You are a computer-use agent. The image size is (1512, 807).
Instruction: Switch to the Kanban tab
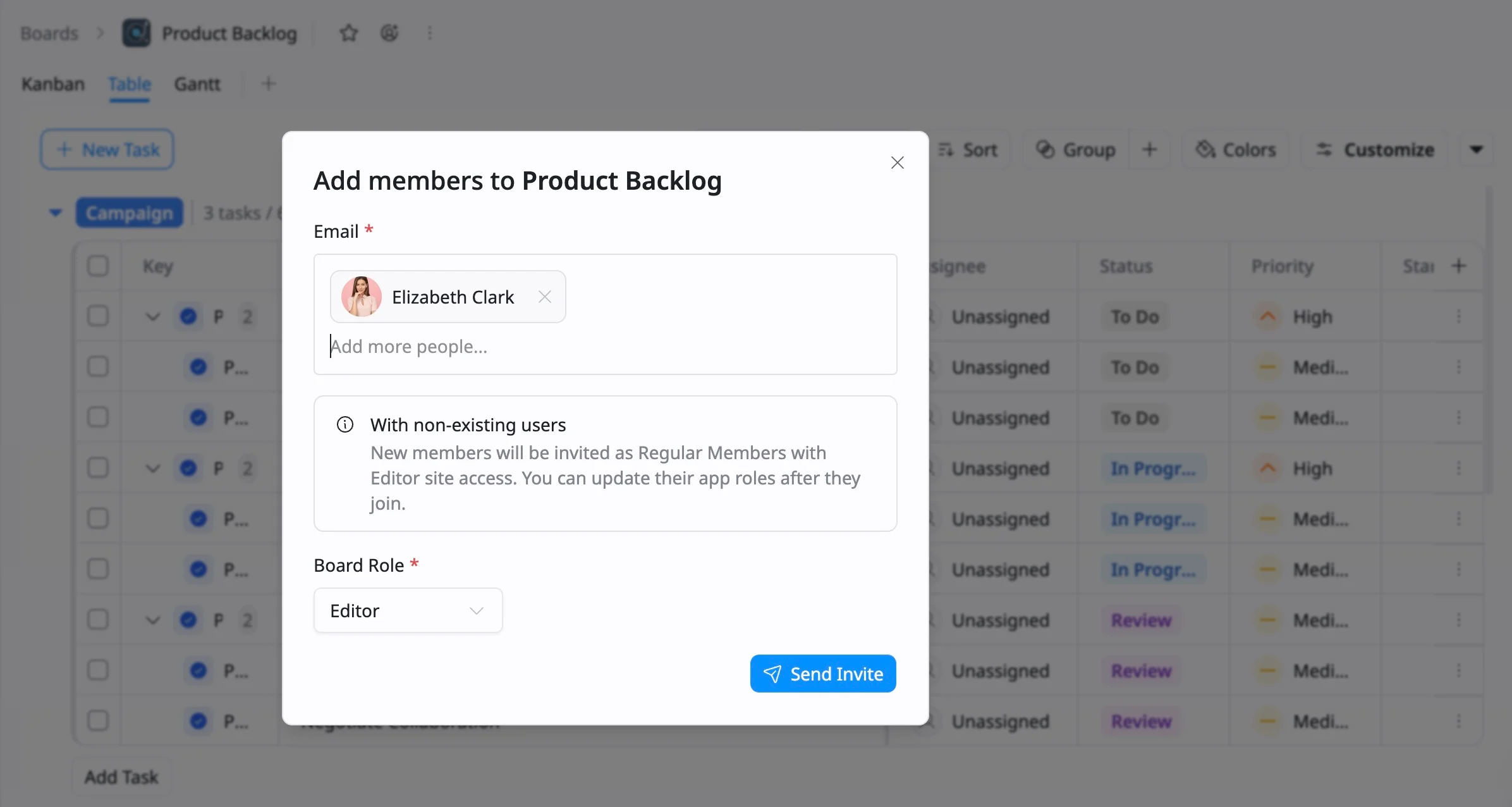[x=53, y=84]
